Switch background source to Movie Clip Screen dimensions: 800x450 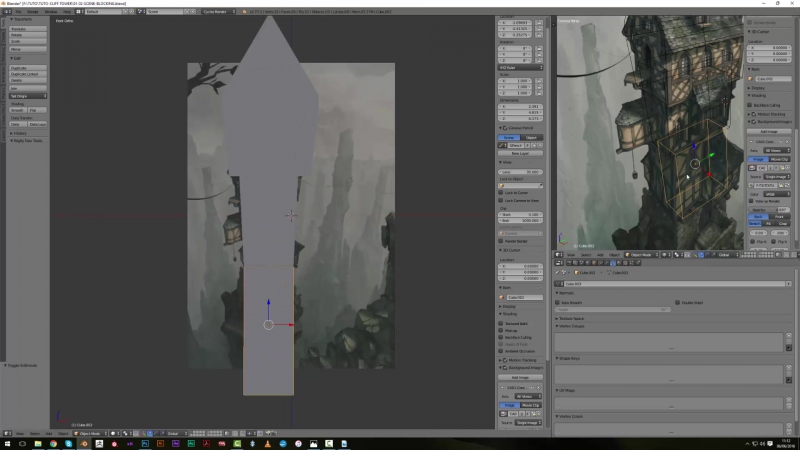pos(531,405)
